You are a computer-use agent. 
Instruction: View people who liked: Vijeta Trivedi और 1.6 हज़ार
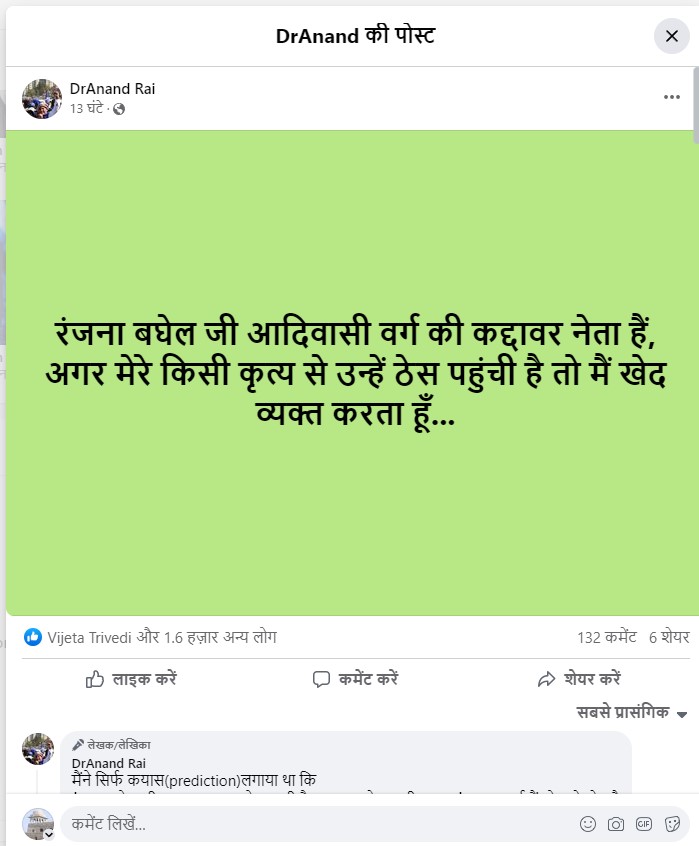click(162, 637)
